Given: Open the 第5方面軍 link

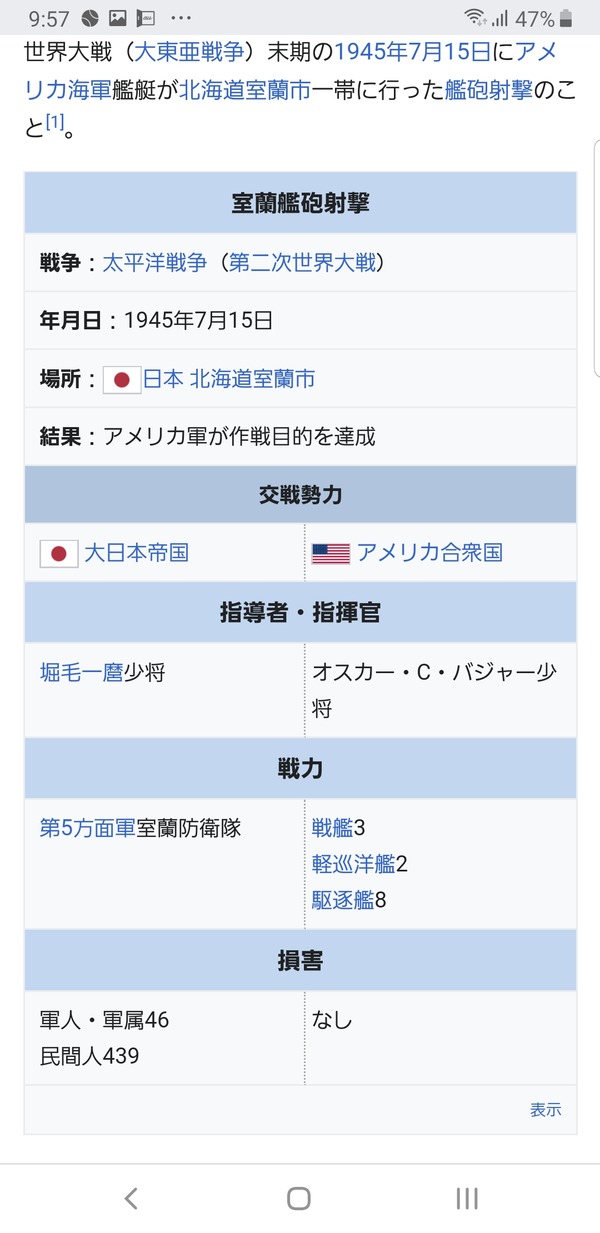Looking at the screenshot, I should click(87, 828).
